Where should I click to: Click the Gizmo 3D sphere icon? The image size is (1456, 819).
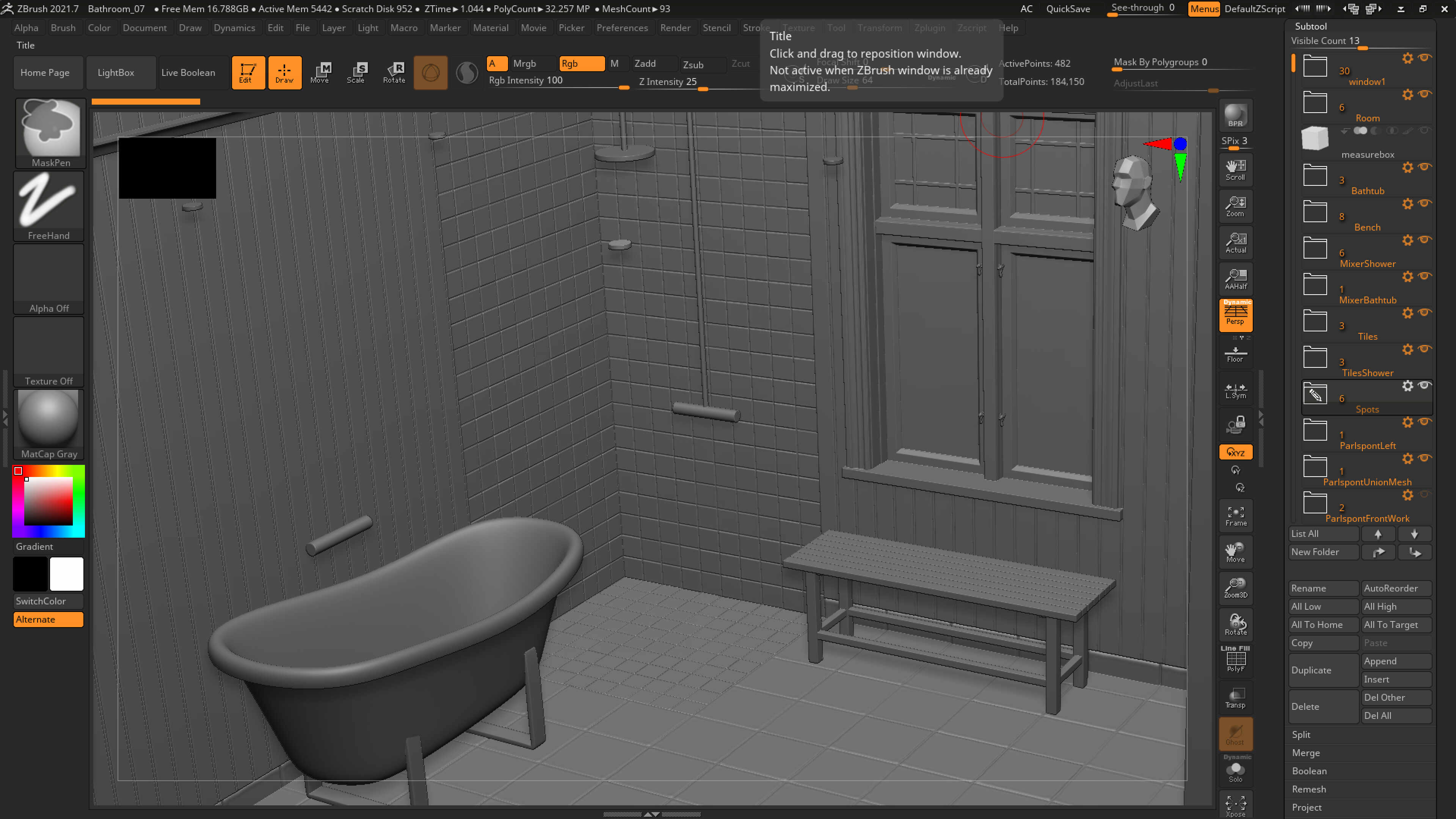point(431,72)
